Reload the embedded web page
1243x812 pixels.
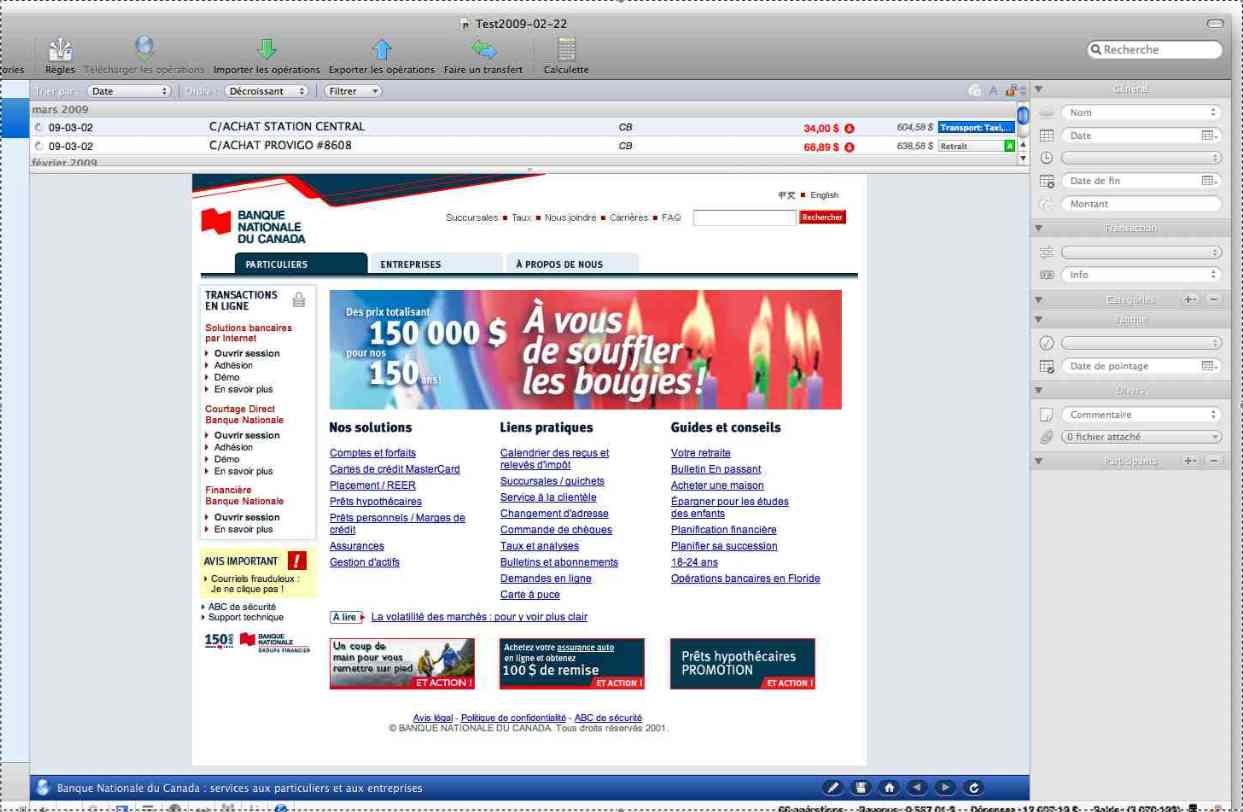(974, 788)
